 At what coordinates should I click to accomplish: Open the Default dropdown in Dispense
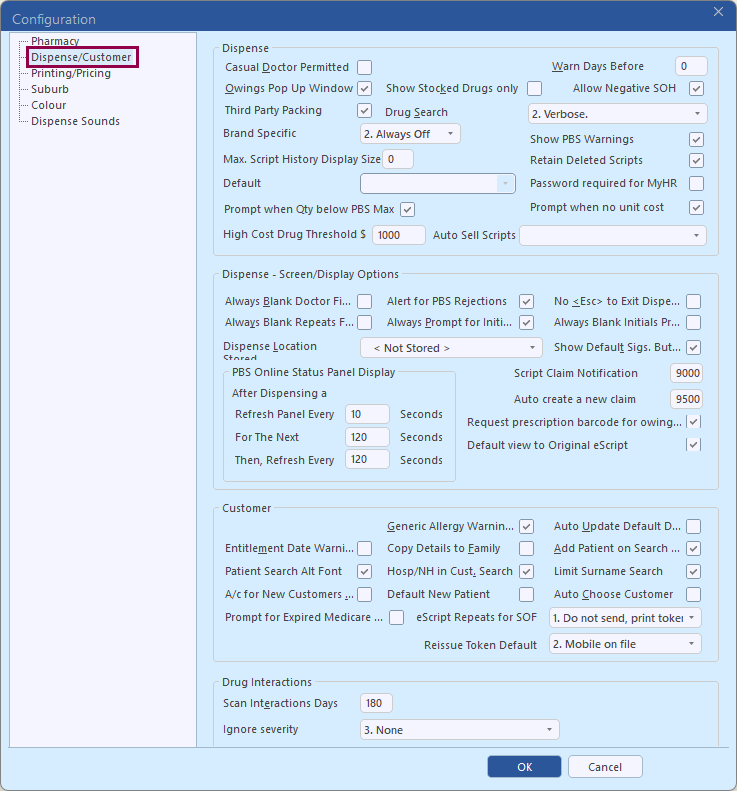click(438, 184)
